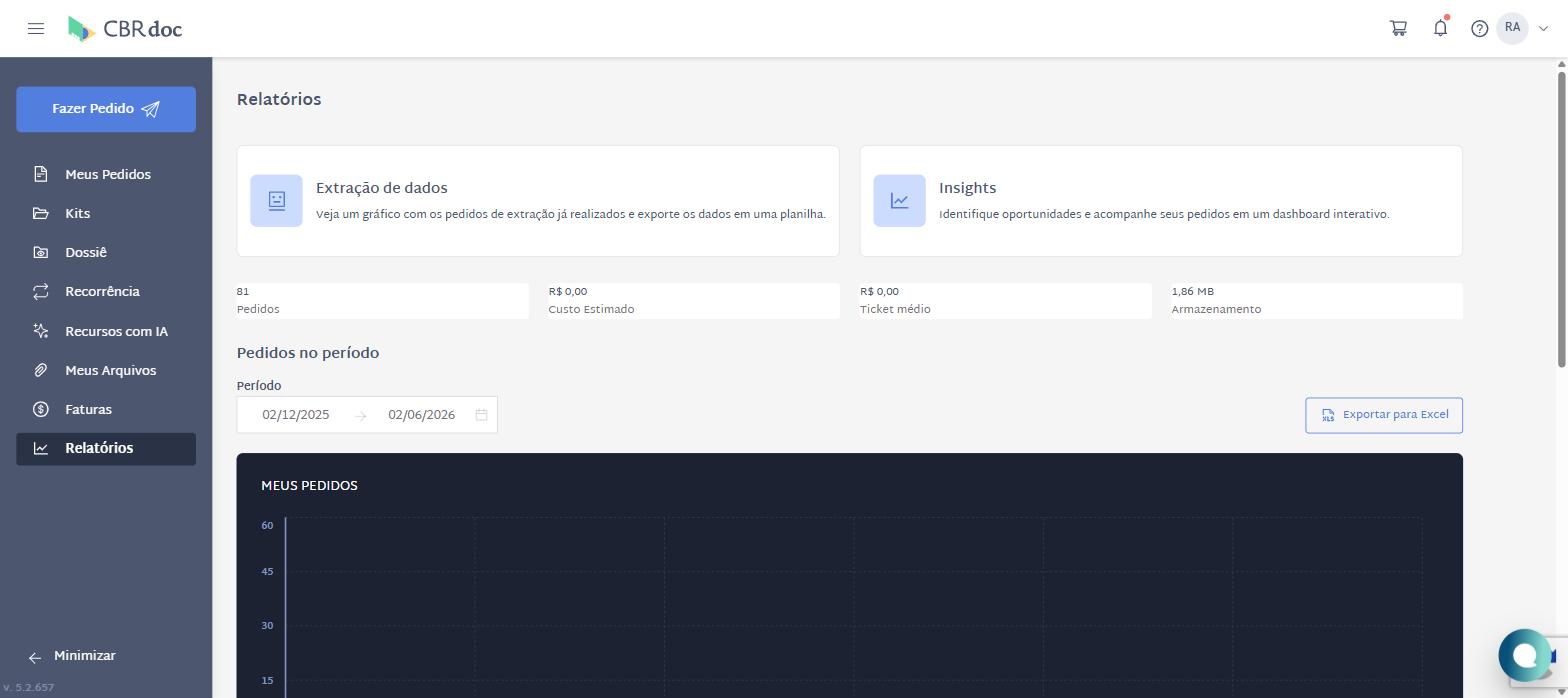
Task: Click the CBRdoc logo
Action: pyautogui.click(x=125, y=29)
